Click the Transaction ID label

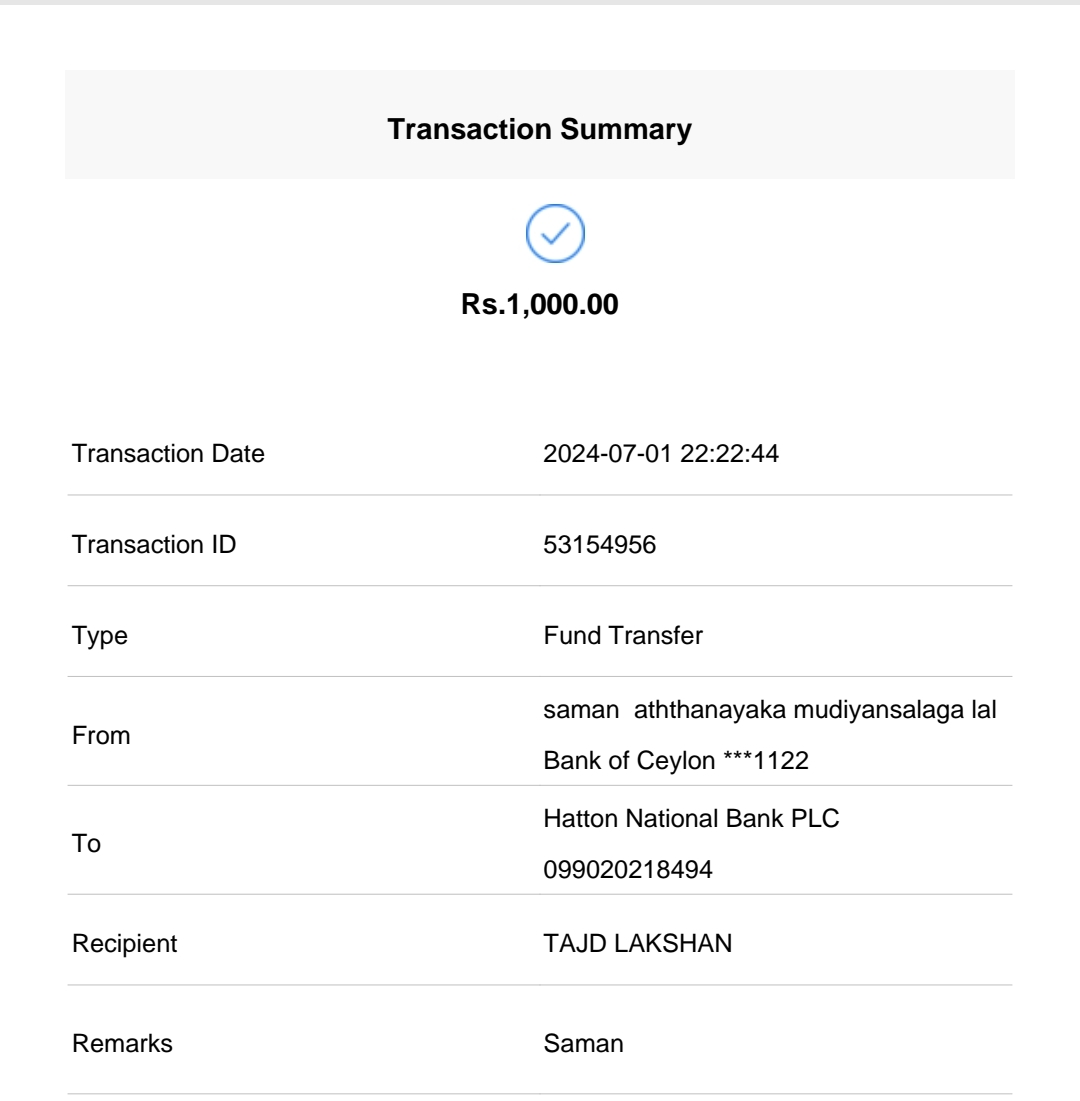(155, 545)
